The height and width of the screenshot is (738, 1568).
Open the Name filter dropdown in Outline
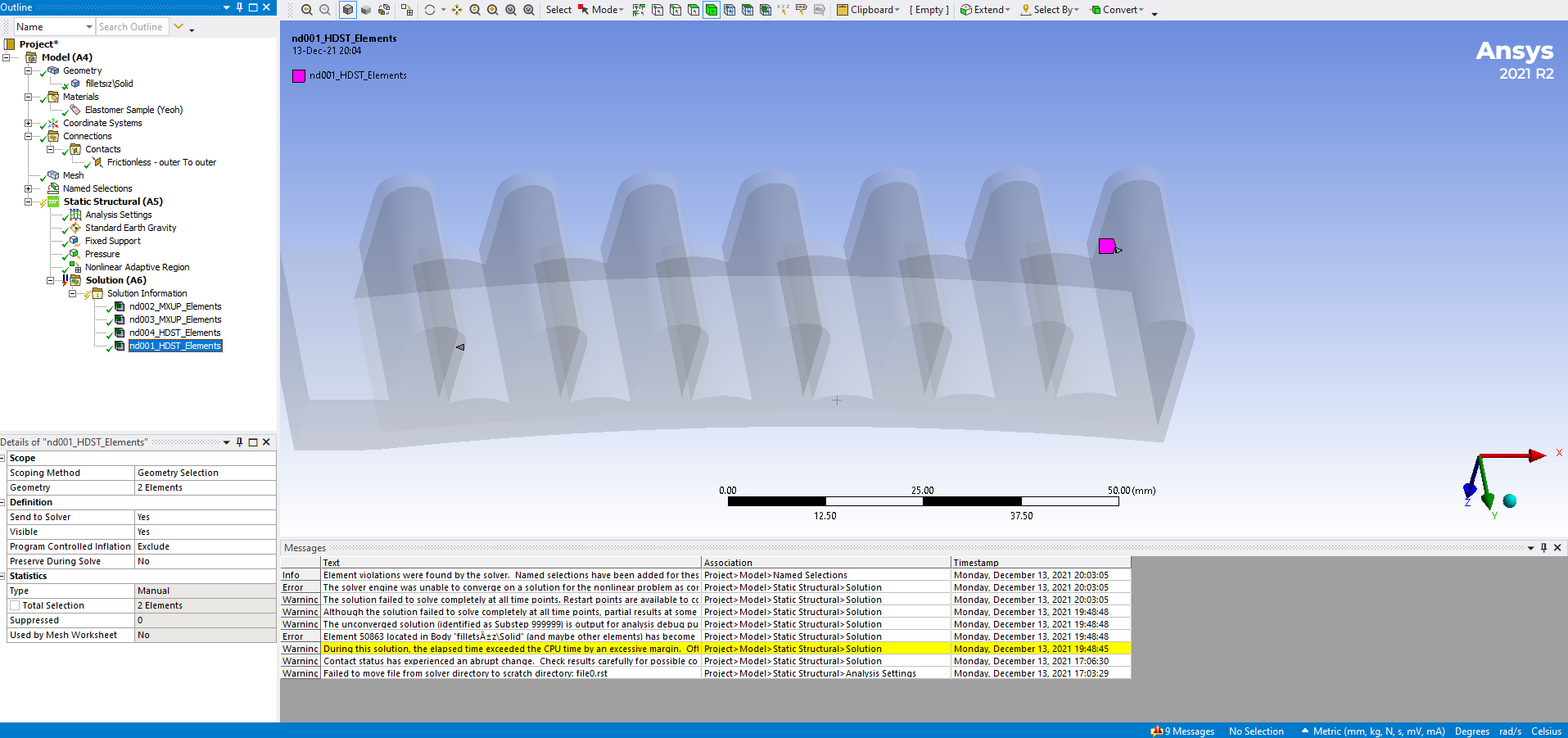88,27
